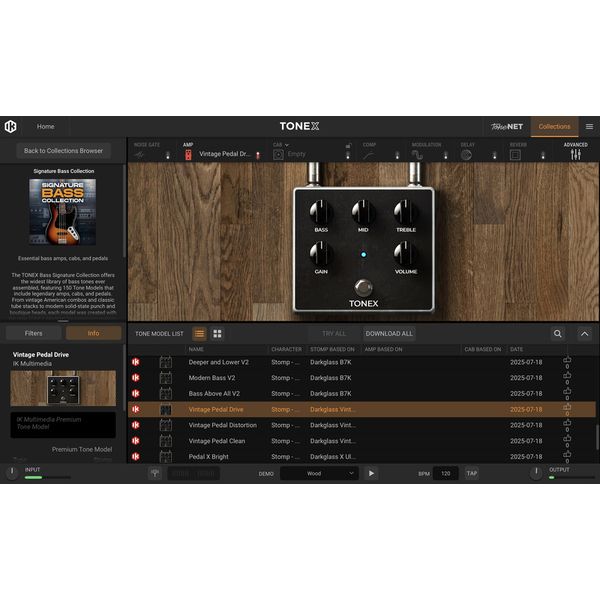Open the ADVANCED settings sliders icon
This screenshot has width=600, height=600.
pos(575,154)
